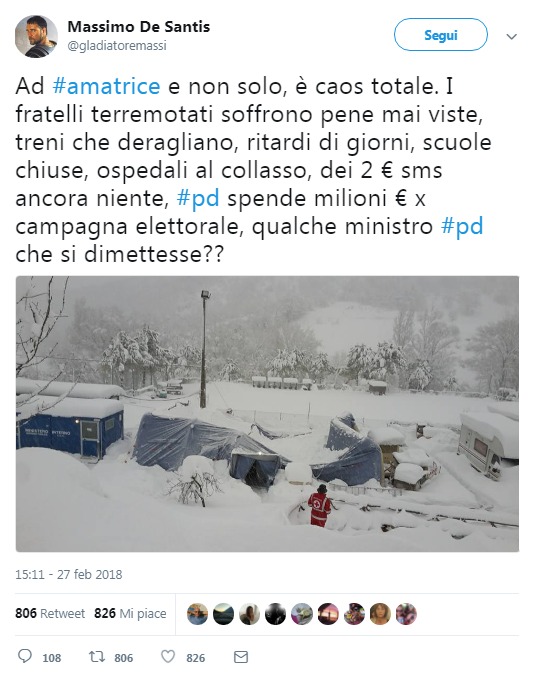
Task: Open the snowy camp photo attachment
Action: pyautogui.click(x=267, y=414)
